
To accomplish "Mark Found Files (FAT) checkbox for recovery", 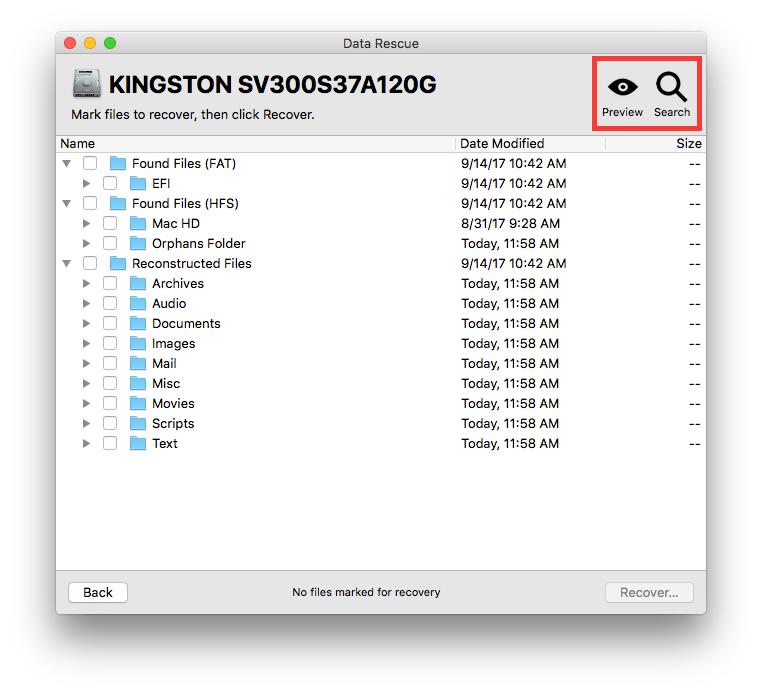I will point(90,163).
